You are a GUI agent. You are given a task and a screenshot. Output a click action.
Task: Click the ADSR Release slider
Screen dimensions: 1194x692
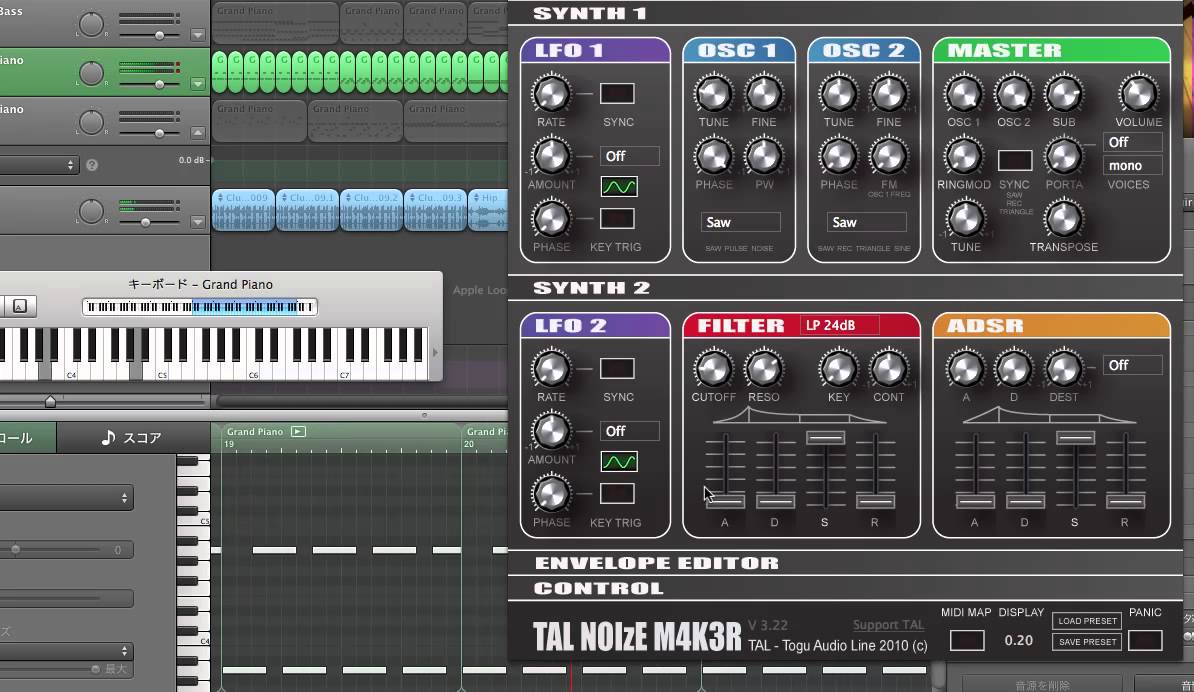click(1125, 500)
